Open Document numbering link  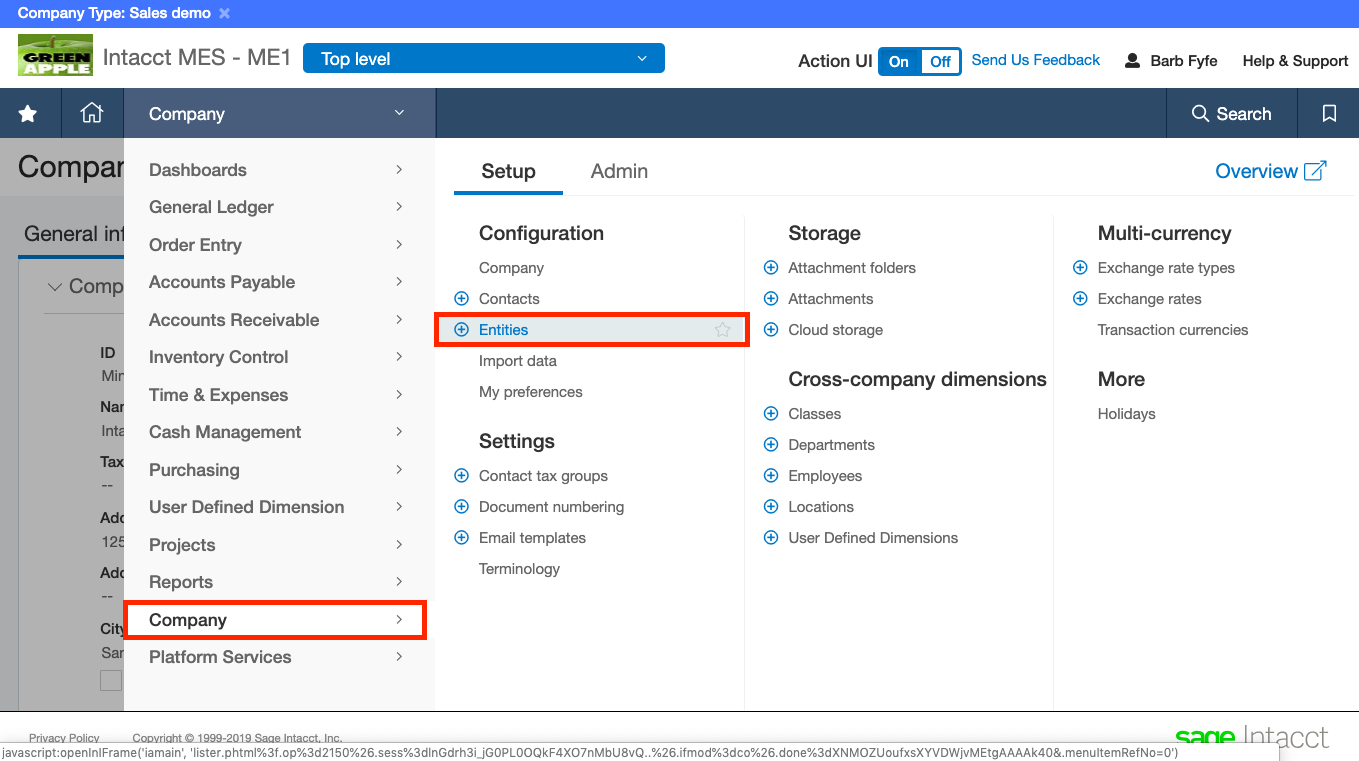[x=551, y=507]
